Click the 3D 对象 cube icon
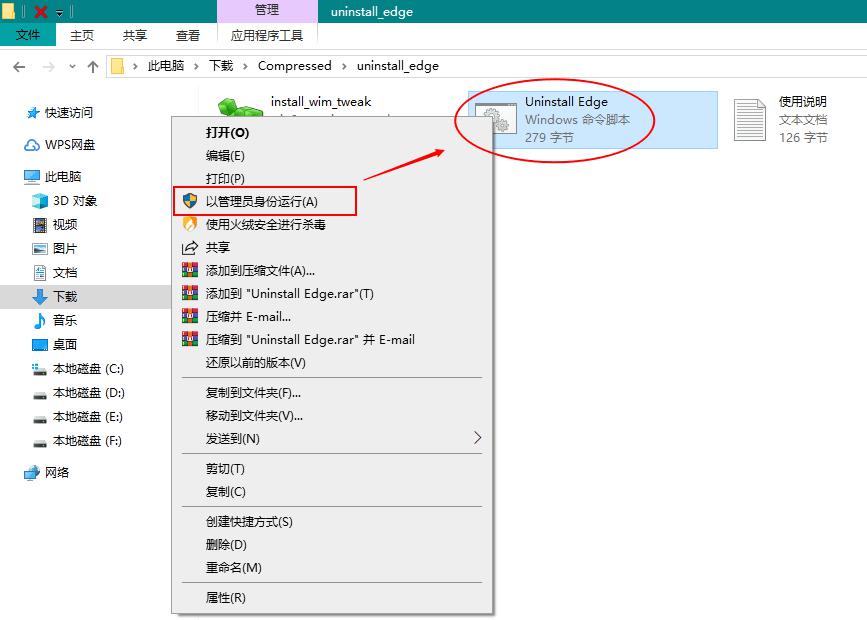This screenshot has width=867, height=620. pyautogui.click(x=40, y=201)
